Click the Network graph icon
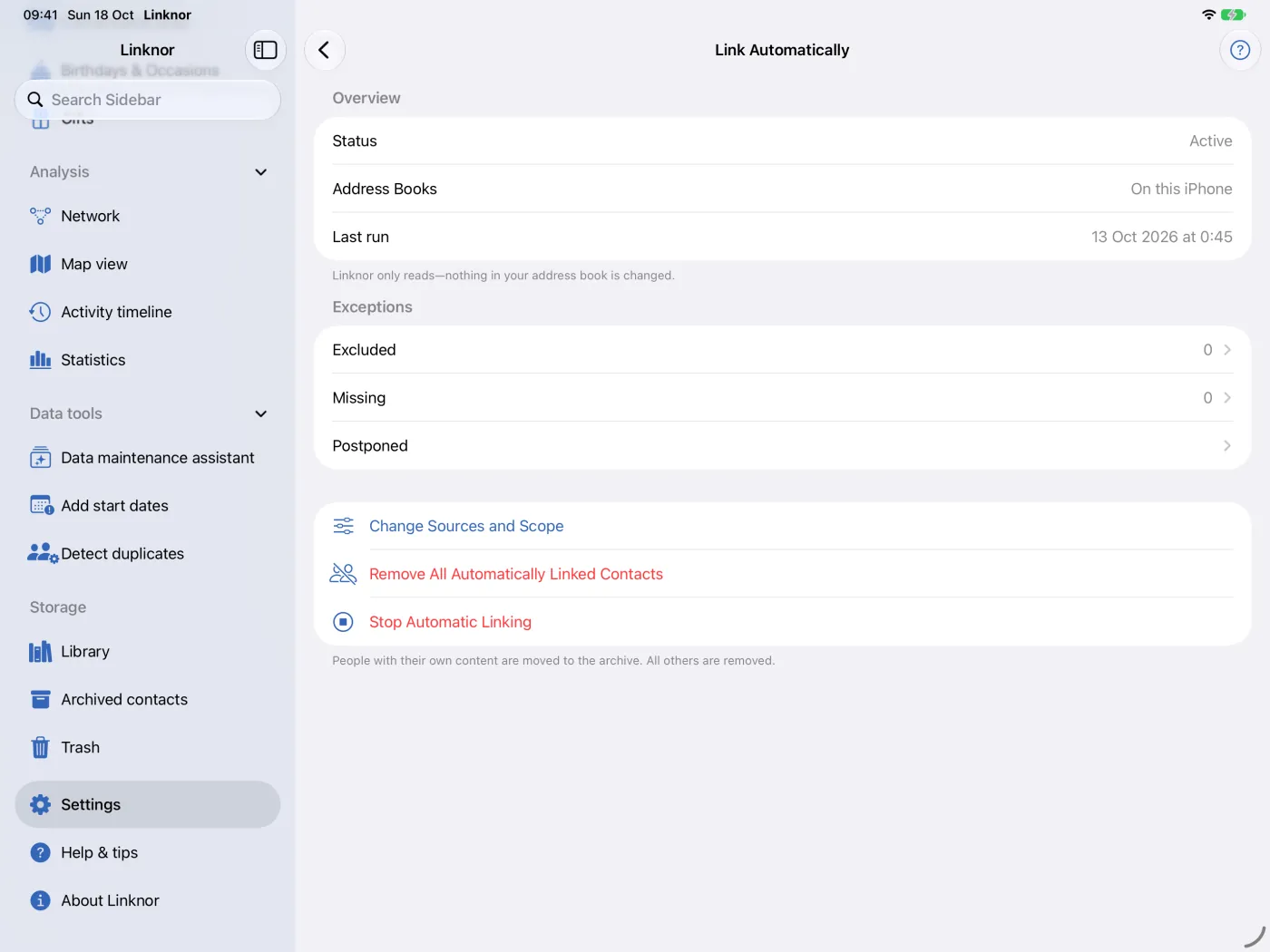 pyautogui.click(x=40, y=216)
